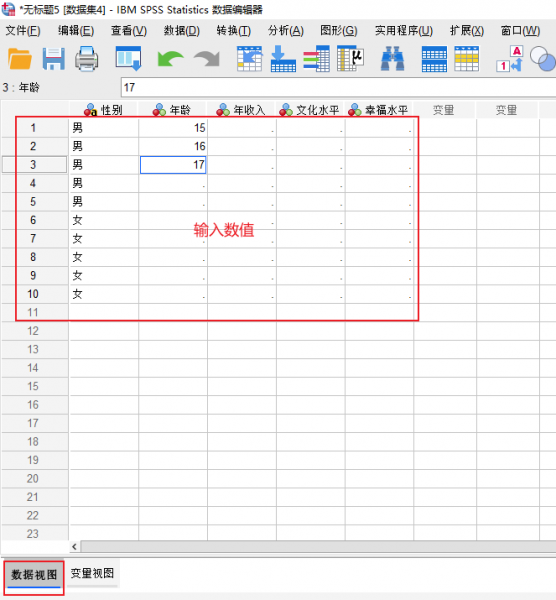The image size is (556, 600).
Task: Click the gray Redo arrow icon
Action: (207, 59)
